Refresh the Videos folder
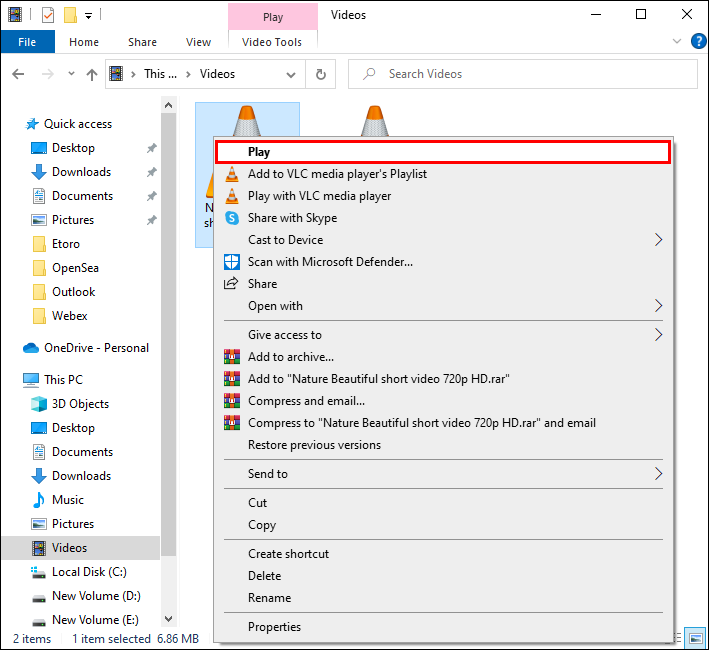Image resolution: width=709 pixels, height=650 pixels. (321, 74)
